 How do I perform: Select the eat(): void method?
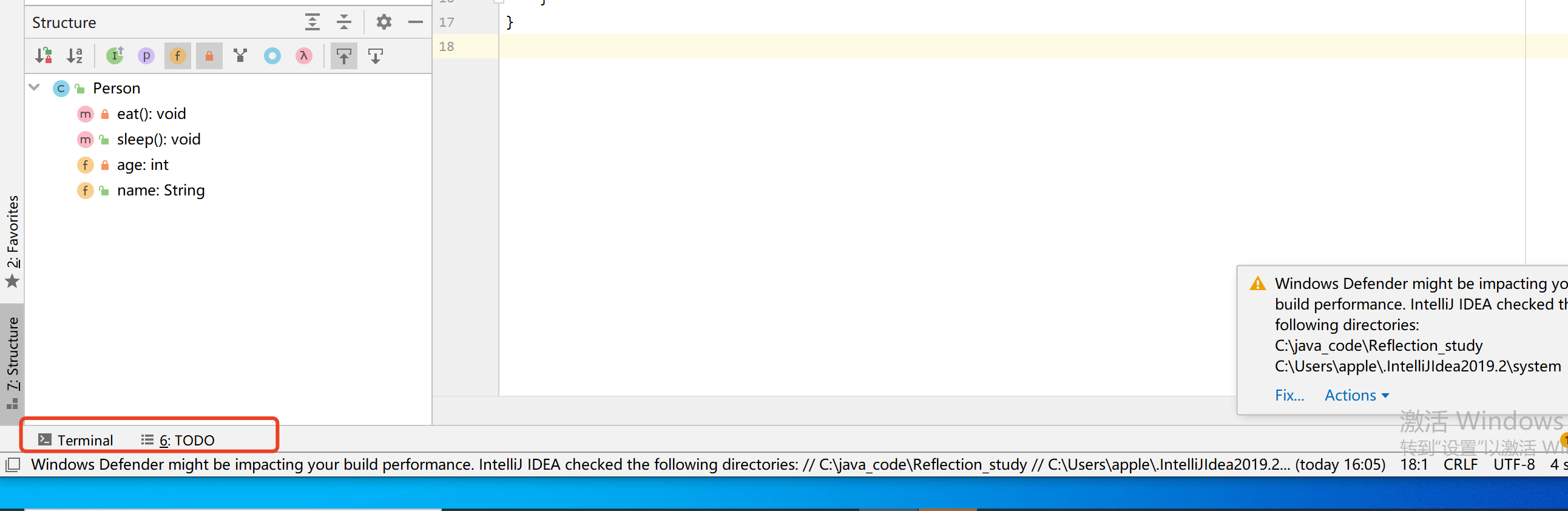pyautogui.click(x=151, y=114)
